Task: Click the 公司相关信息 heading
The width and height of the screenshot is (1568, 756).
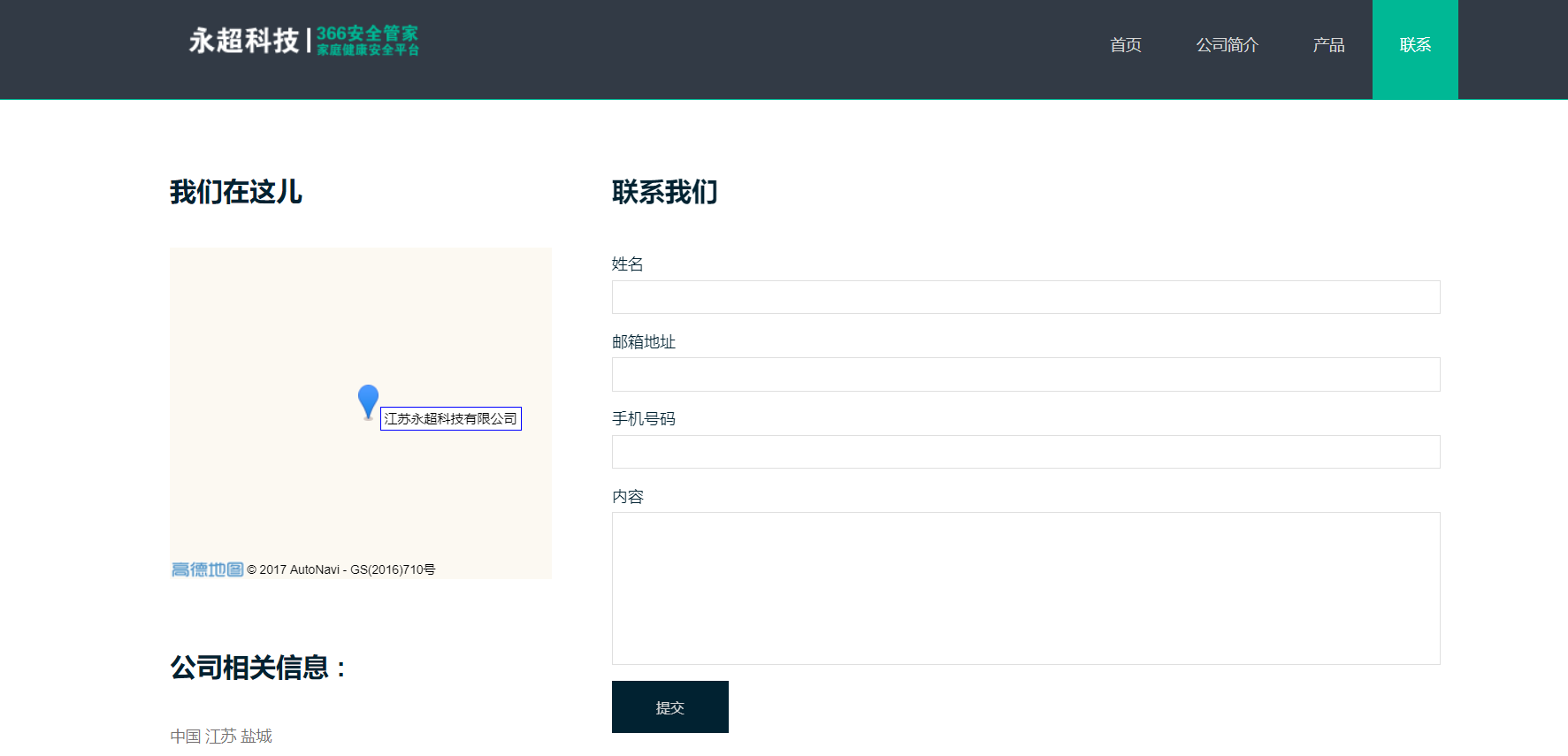Action: pos(258,668)
